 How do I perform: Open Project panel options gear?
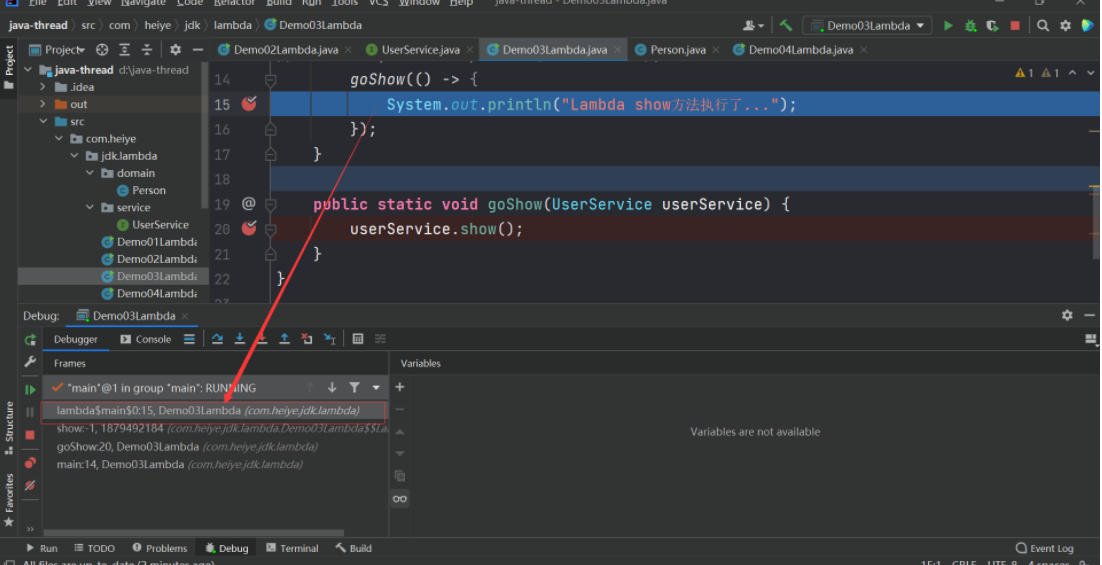[x=175, y=50]
